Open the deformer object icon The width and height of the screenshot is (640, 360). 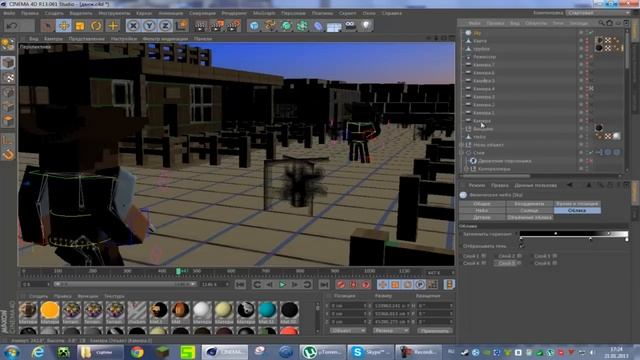318,26
